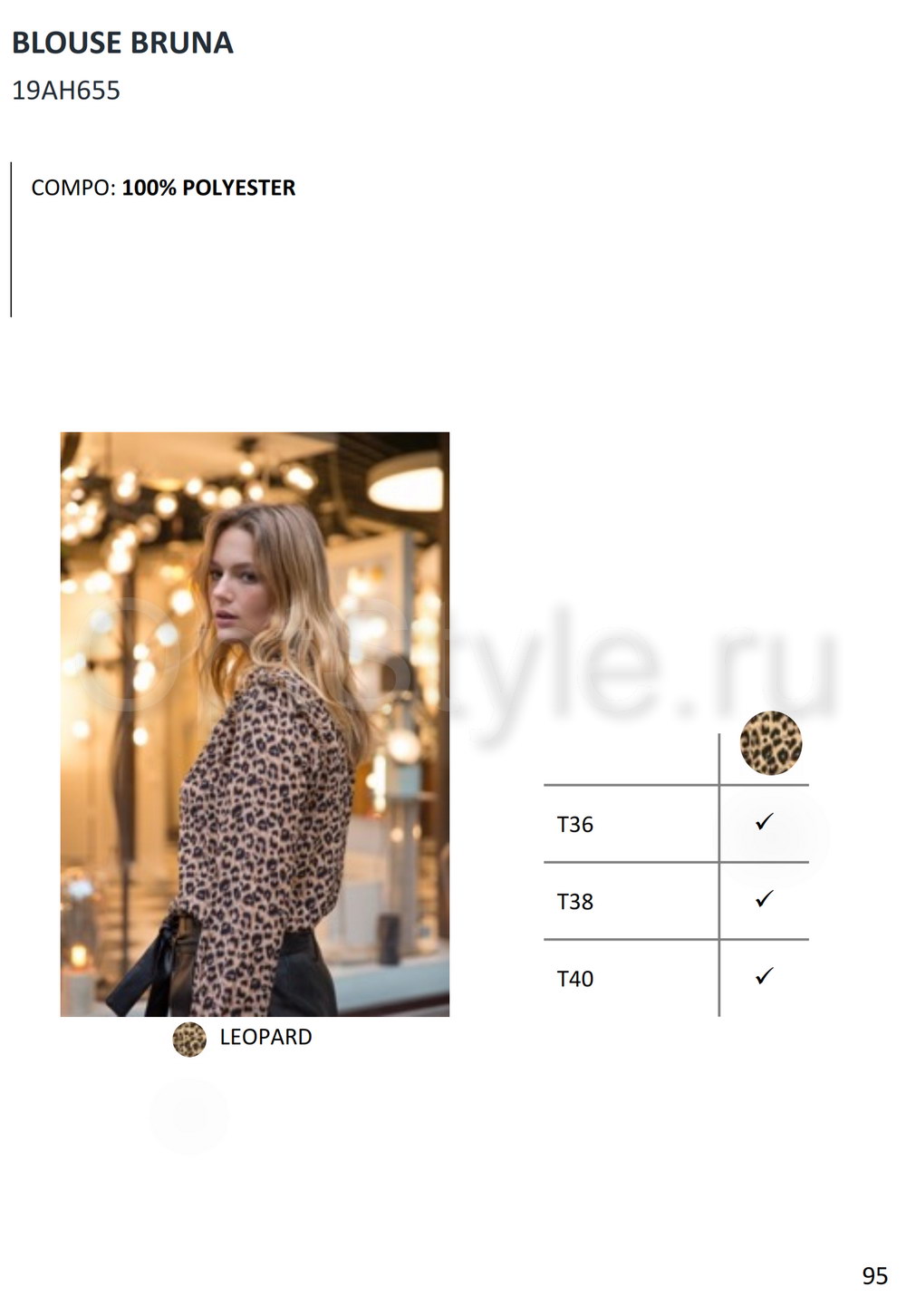Click the checkmark in the T40 row
The image size is (906, 1316).
tap(765, 975)
